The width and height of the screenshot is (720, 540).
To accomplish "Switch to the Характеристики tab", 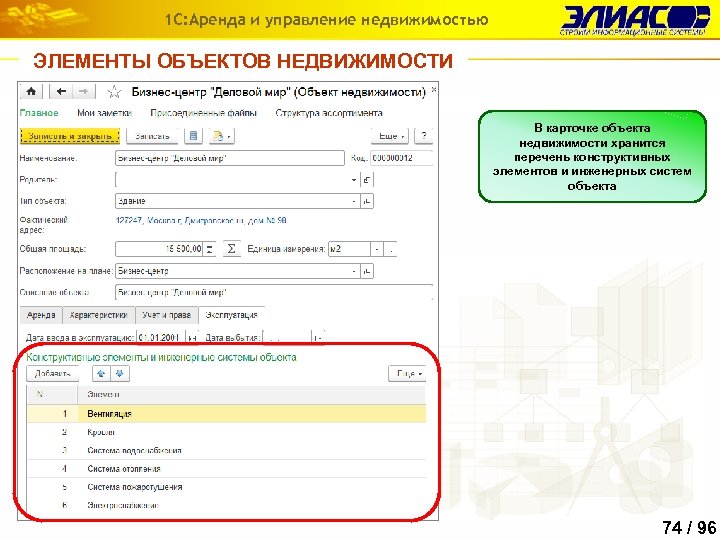I will (x=98, y=315).
